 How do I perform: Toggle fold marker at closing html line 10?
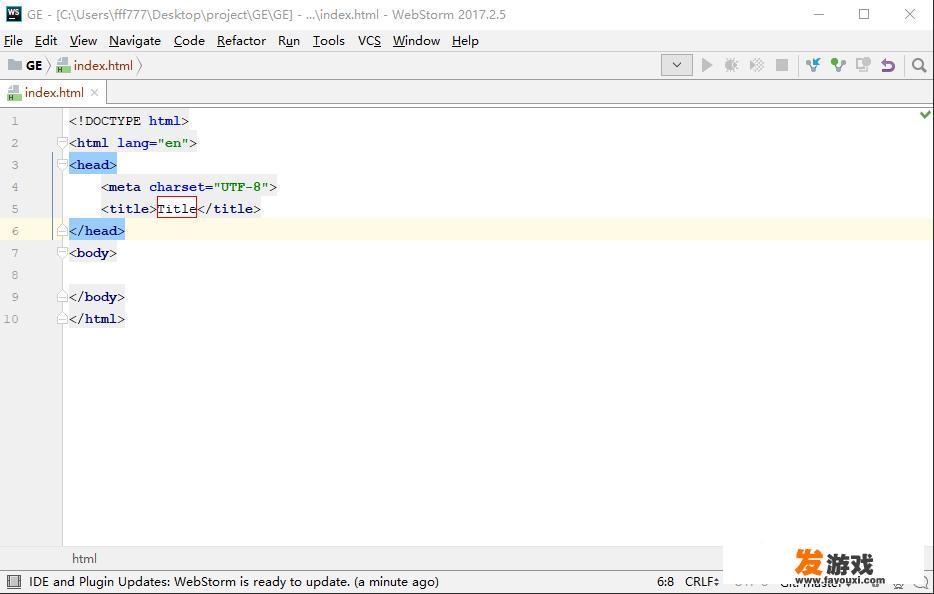(x=62, y=319)
